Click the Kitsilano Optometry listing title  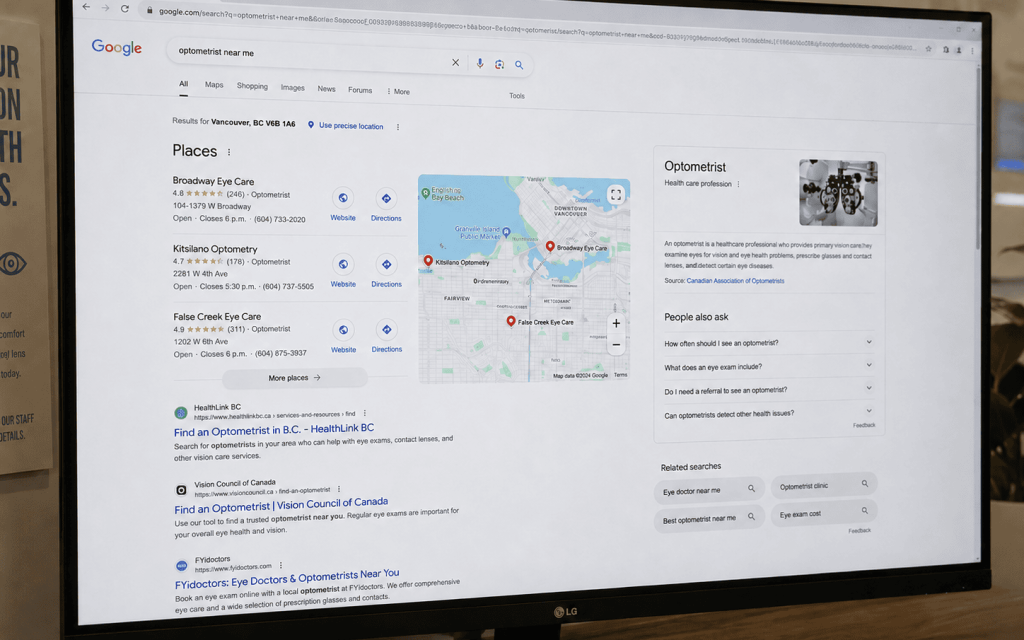point(215,249)
